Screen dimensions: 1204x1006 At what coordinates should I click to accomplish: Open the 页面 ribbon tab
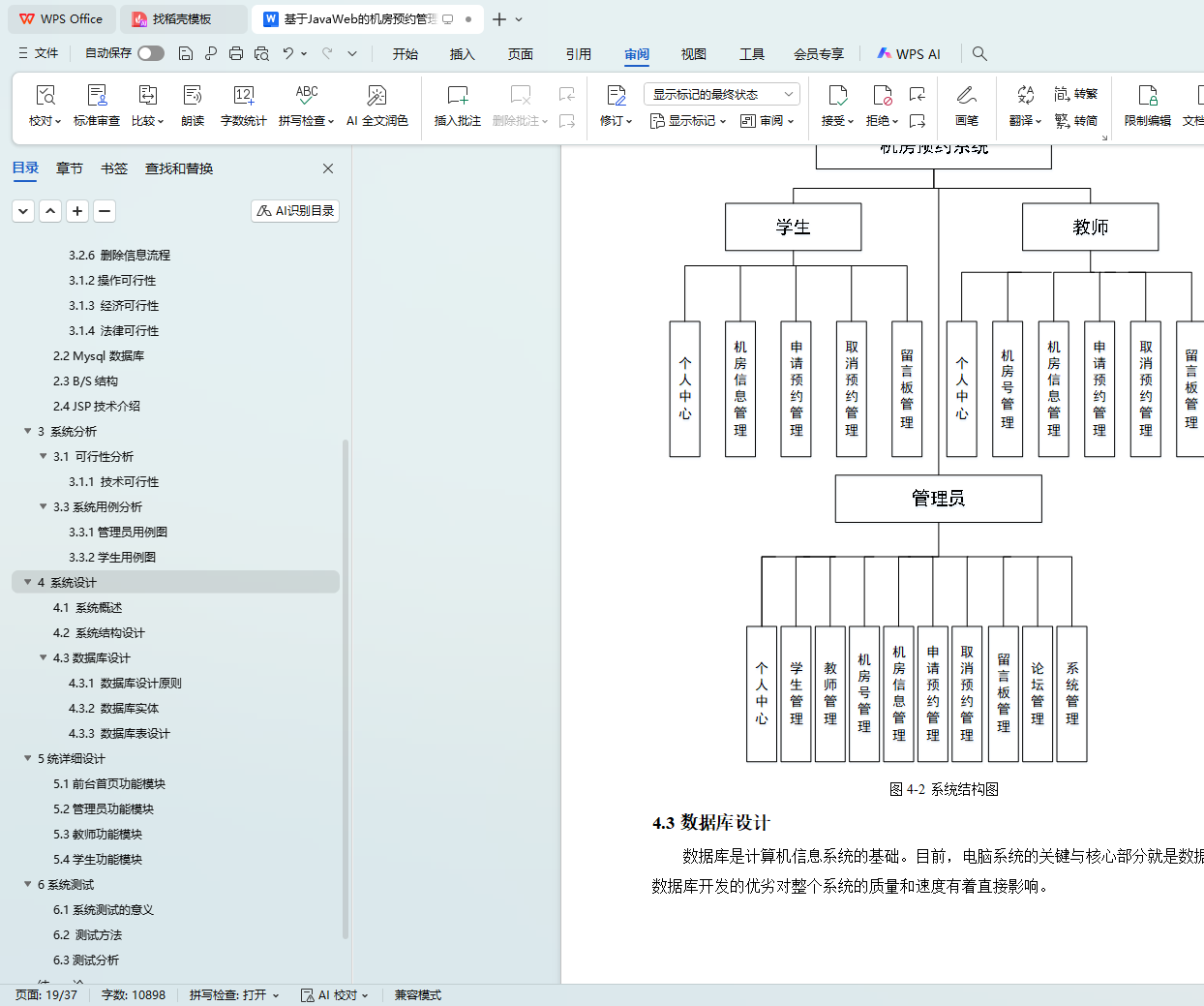click(521, 54)
